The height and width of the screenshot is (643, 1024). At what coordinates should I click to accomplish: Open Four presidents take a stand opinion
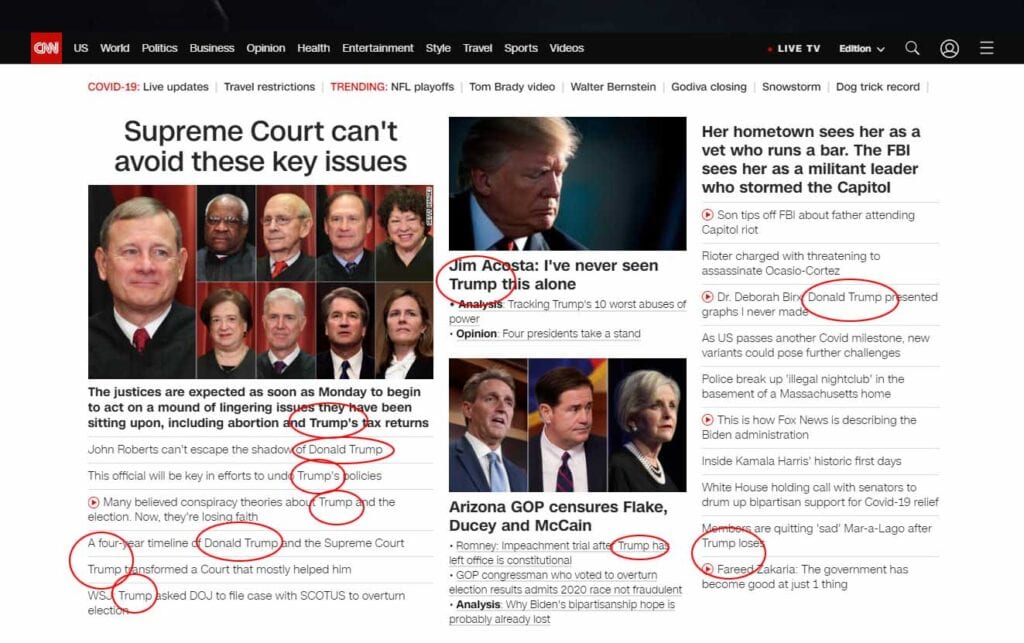point(548,334)
